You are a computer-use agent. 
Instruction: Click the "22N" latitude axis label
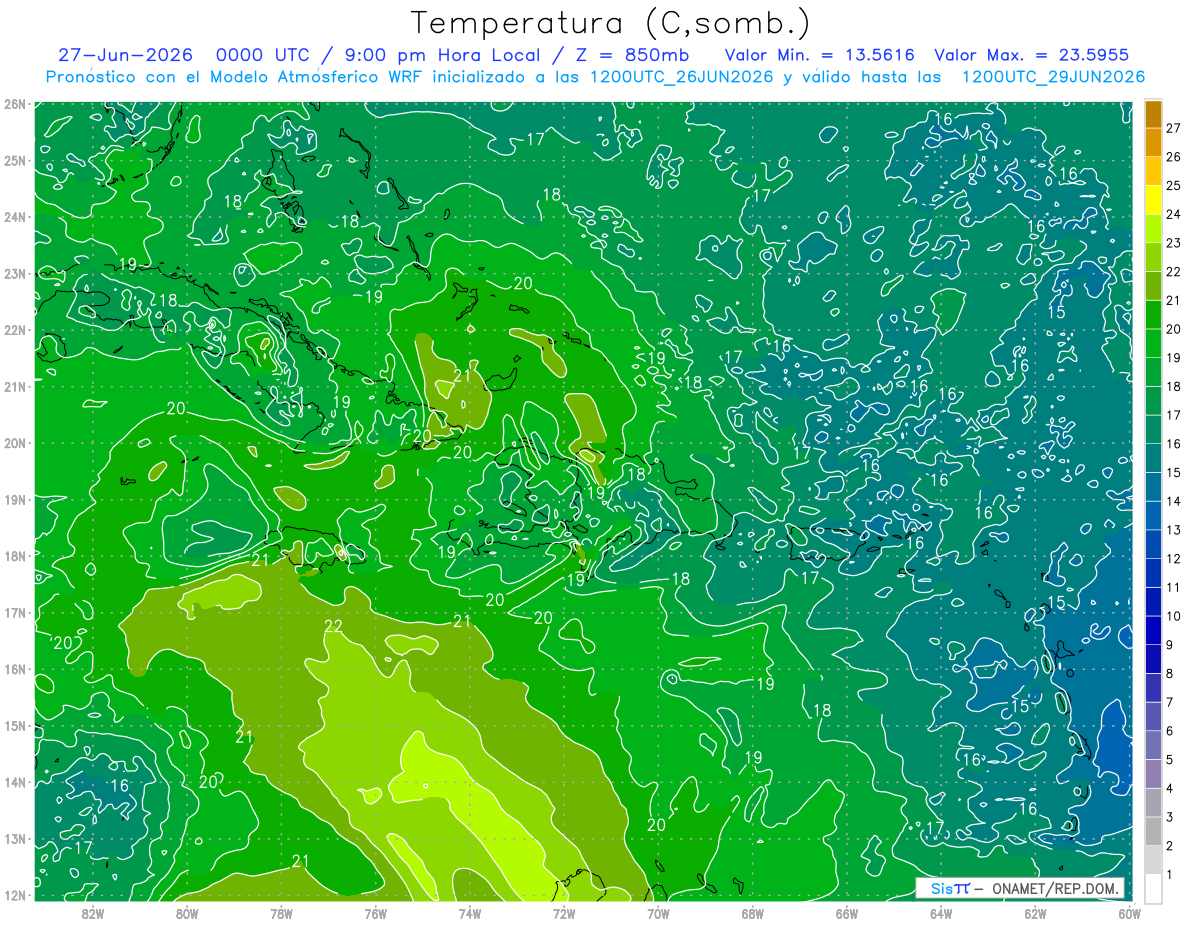[x=14, y=330]
